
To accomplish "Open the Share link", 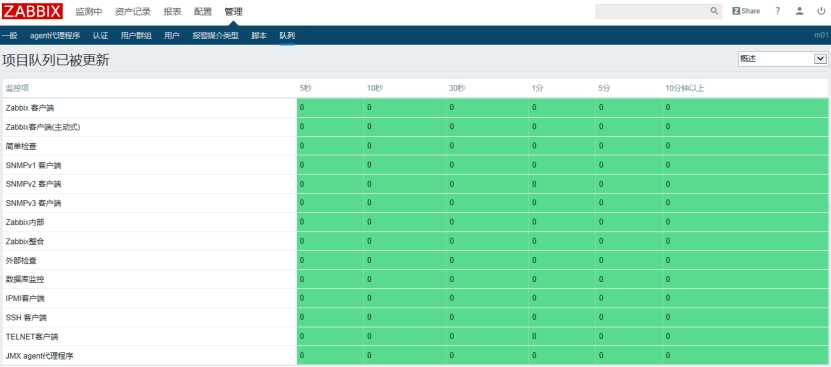I will click(x=746, y=11).
